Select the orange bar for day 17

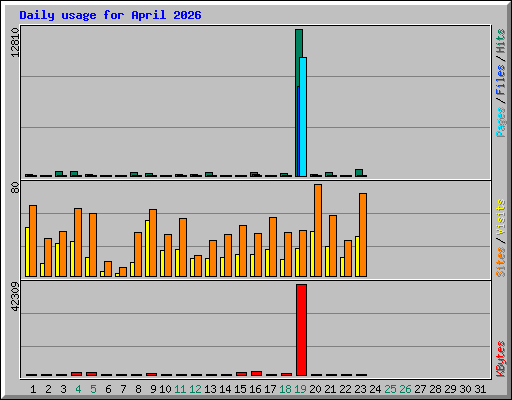coord(273,247)
